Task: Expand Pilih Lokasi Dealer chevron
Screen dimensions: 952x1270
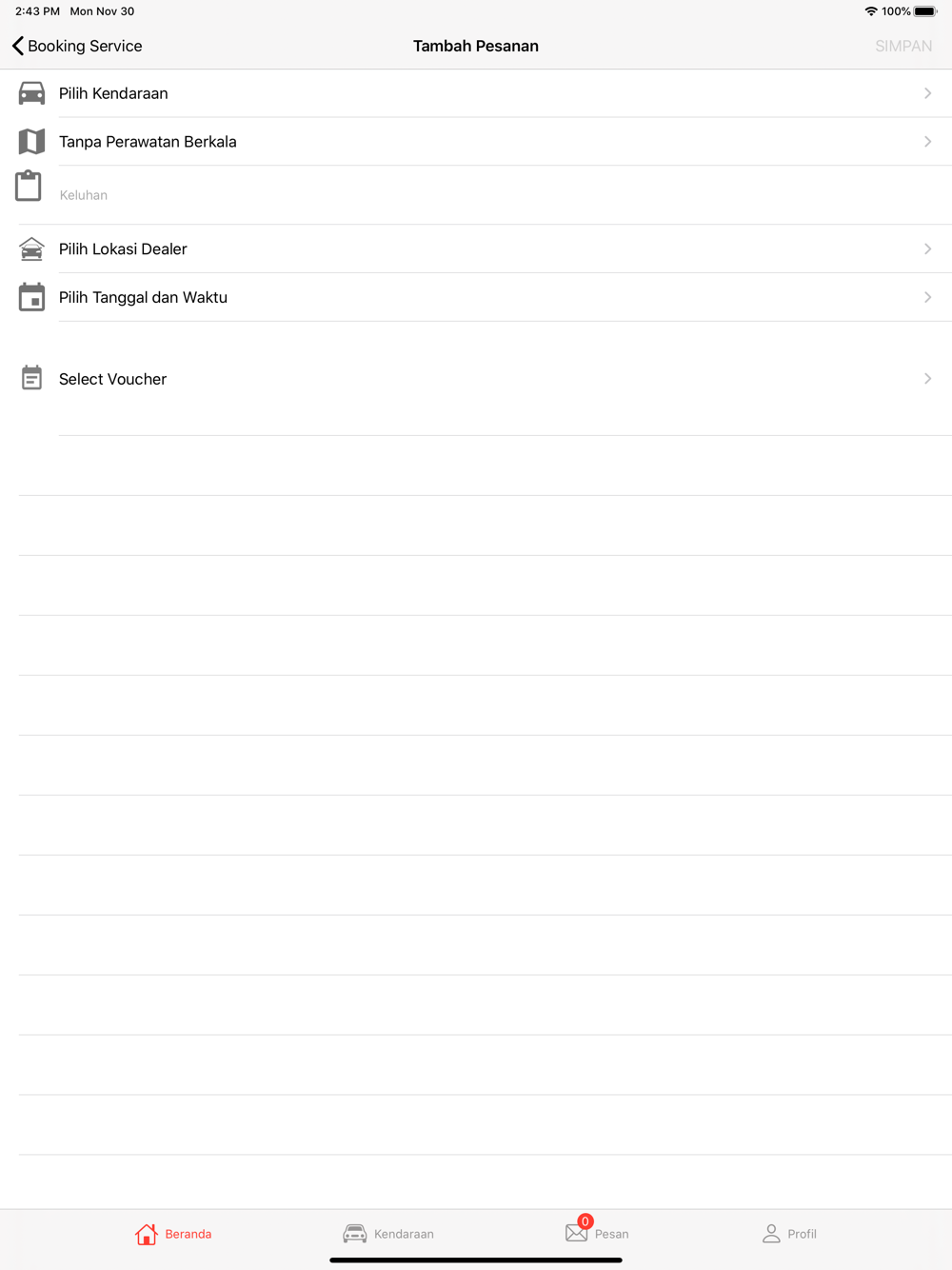Action: 927,249
